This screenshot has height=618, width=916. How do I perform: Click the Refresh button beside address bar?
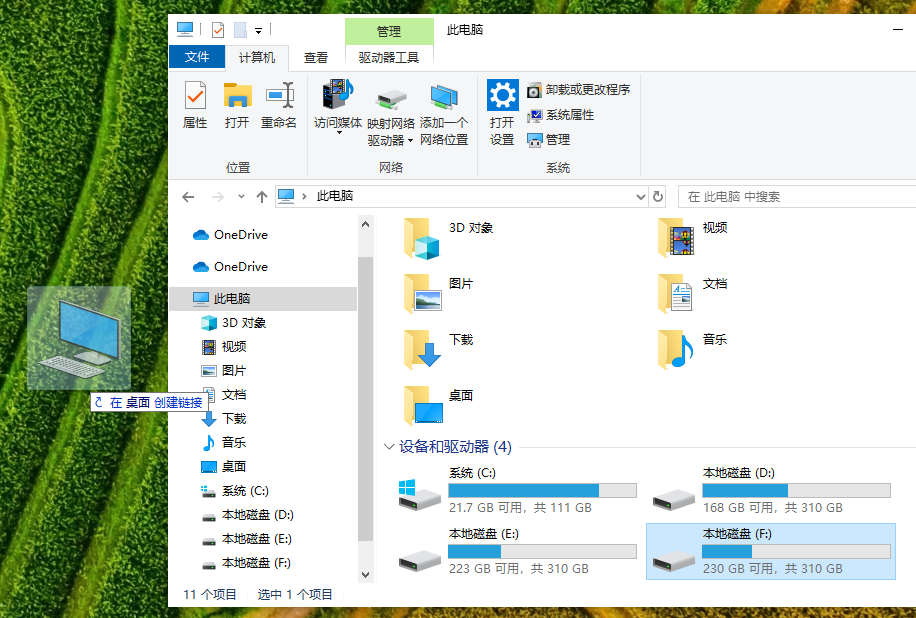[x=658, y=197]
